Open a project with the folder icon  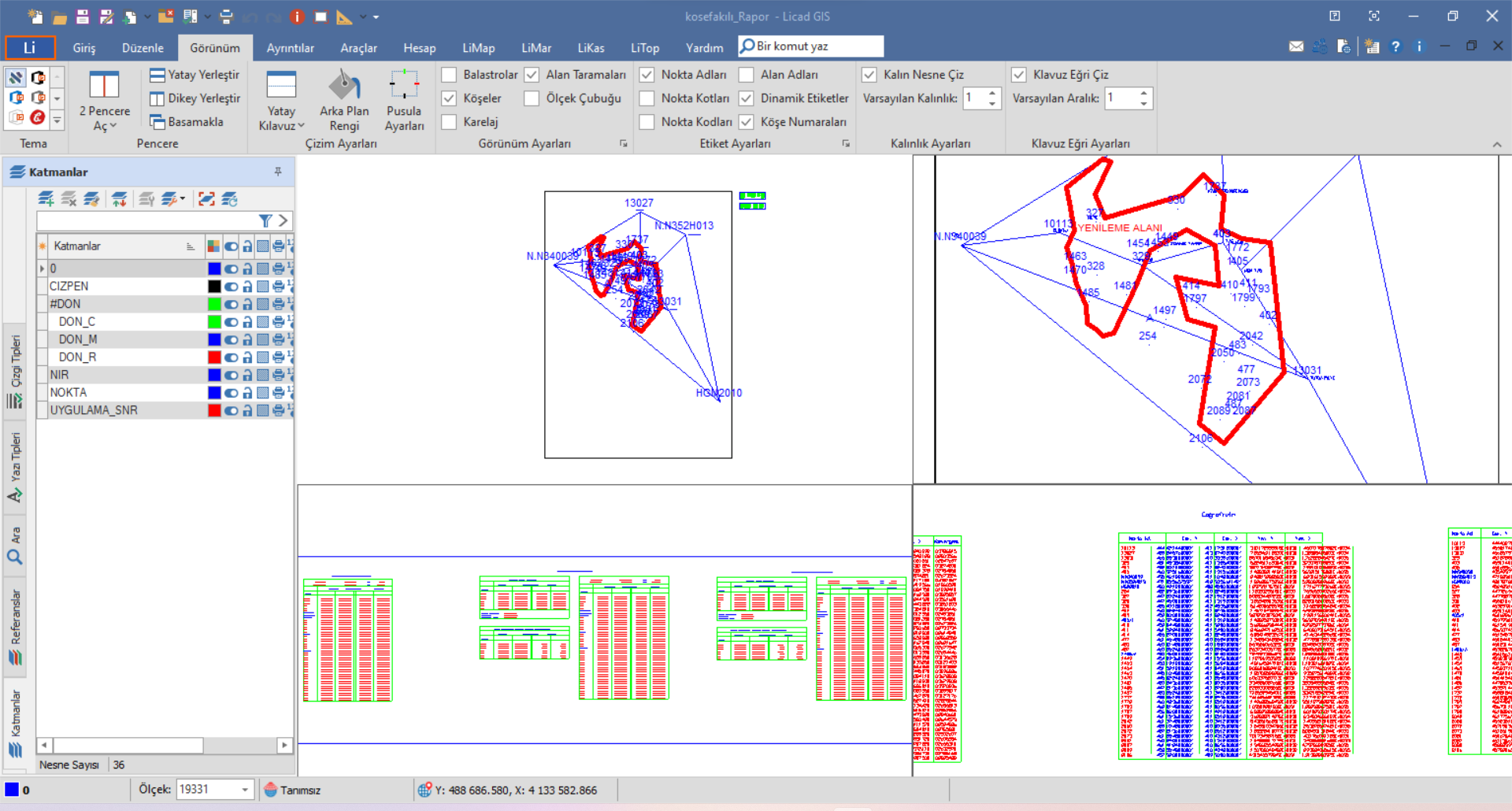coord(59,17)
